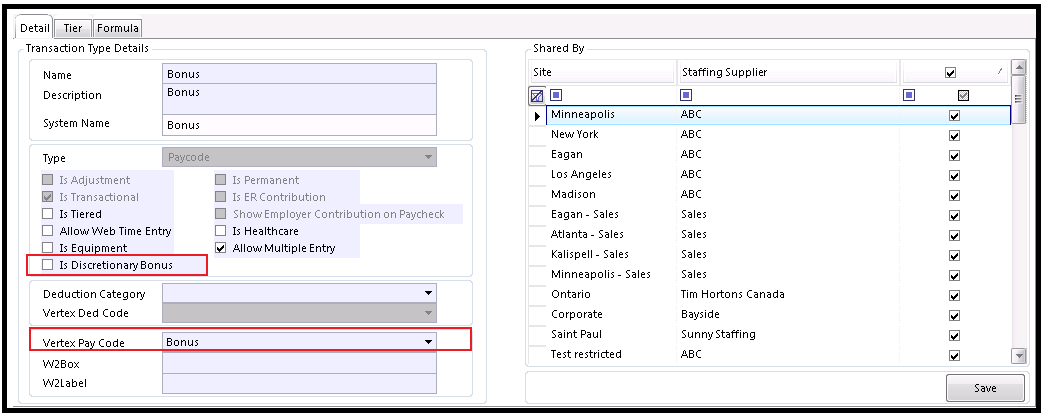Toggle the header select-all checkbox
Image resolution: width=1045 pixels, height=415 pixels.
click(950, 73)
